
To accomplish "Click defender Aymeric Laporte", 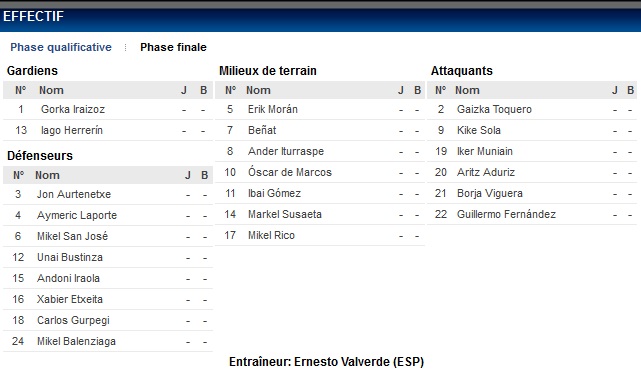I will (77, 215).
